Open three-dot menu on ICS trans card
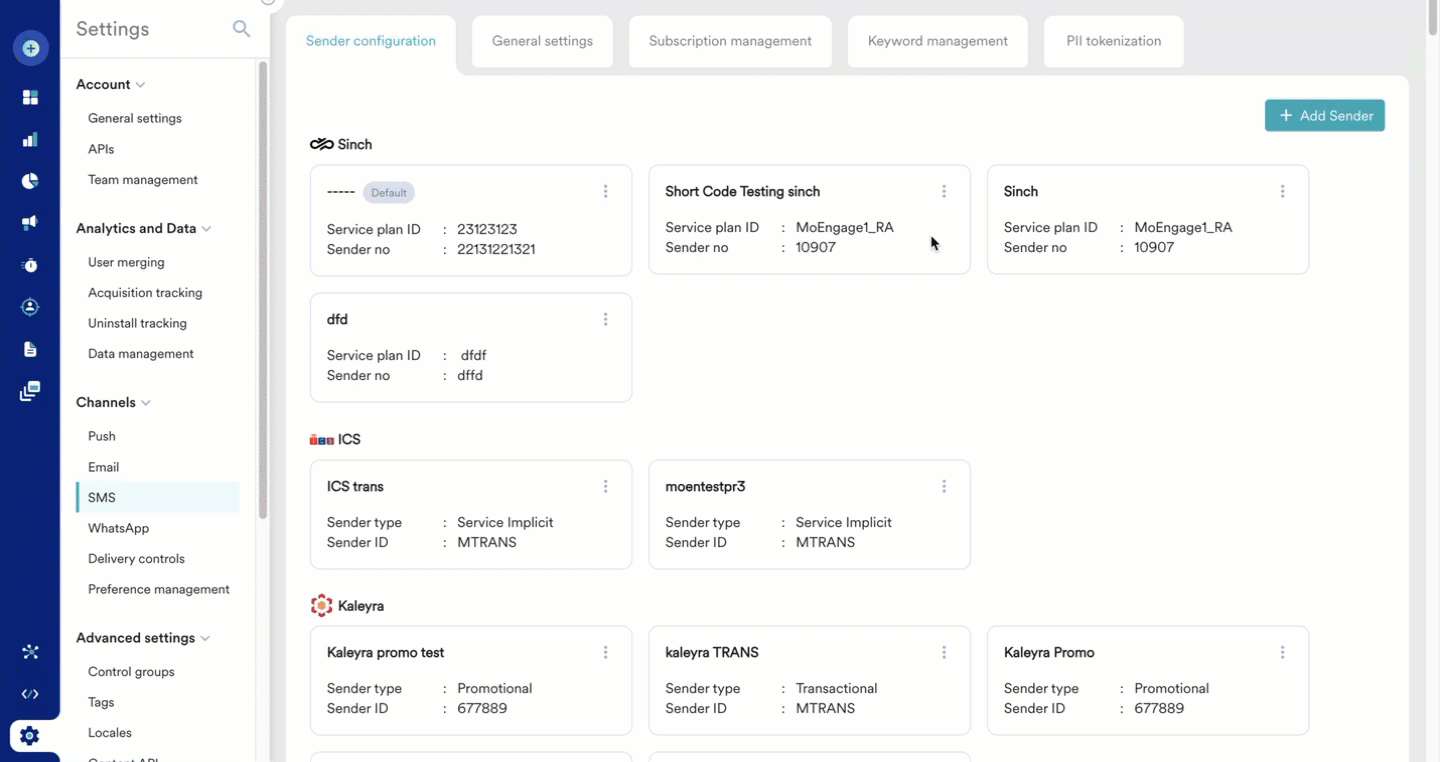 (x=605, y=486)
